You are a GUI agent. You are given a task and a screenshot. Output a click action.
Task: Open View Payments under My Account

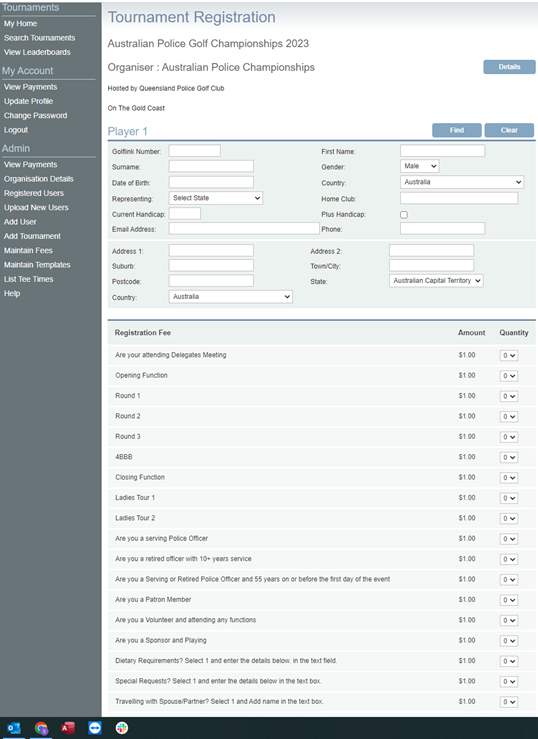point(31,87)
